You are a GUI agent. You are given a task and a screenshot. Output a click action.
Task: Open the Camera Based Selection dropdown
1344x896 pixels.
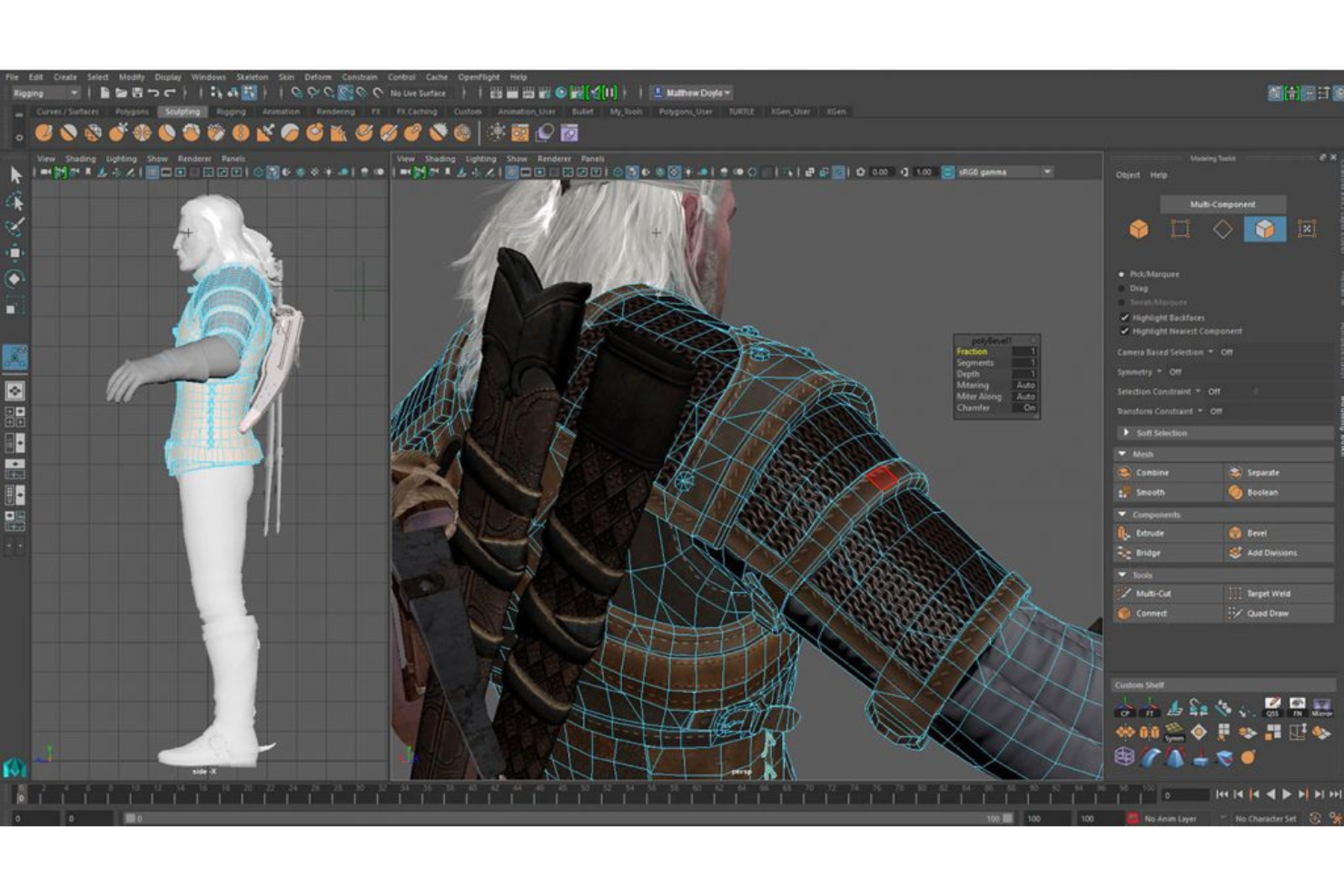pos(1211,352)
